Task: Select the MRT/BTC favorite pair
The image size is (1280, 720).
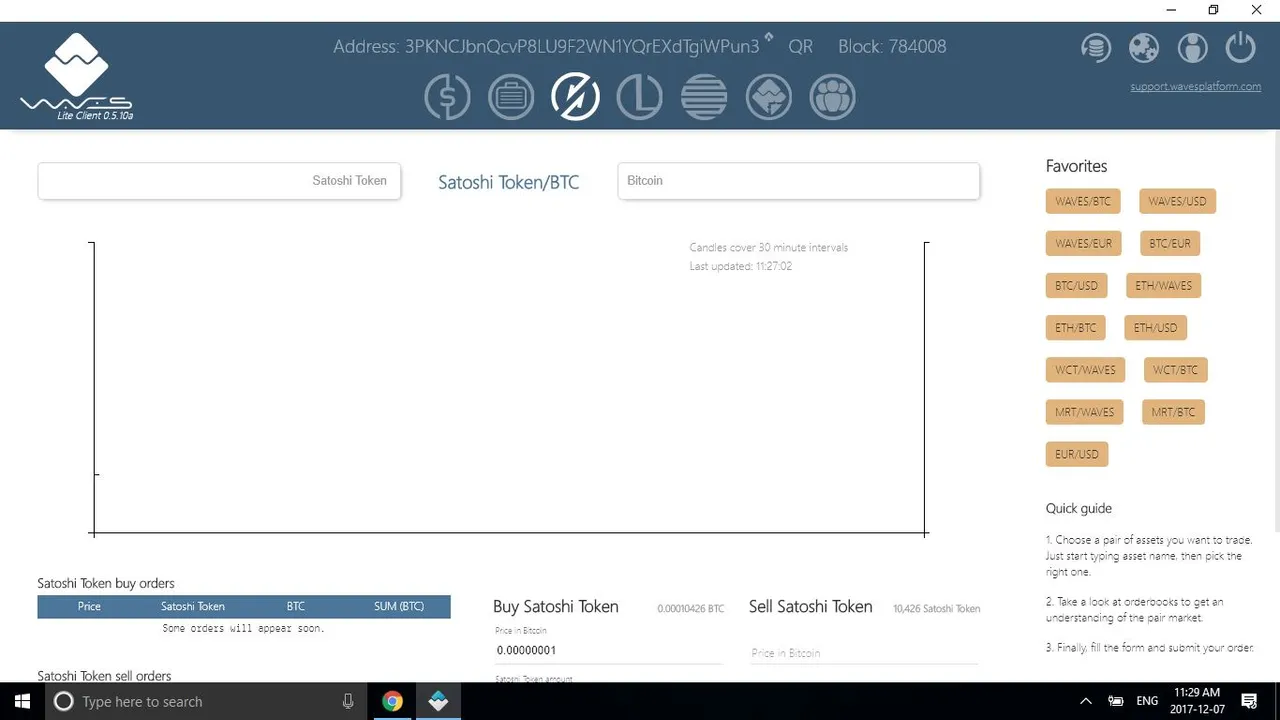Action: [x=1174, y=412]
